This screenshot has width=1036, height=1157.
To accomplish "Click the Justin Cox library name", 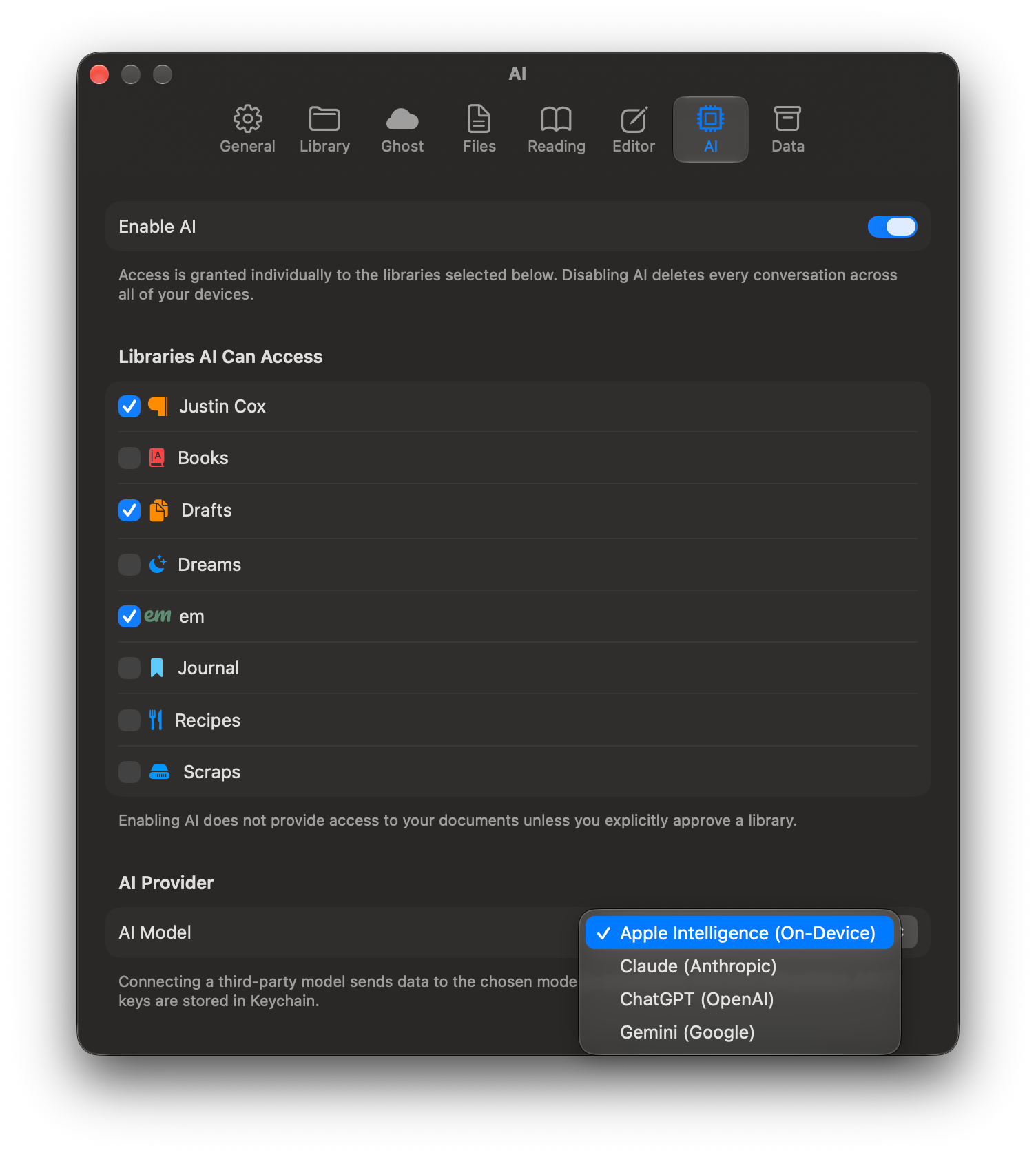I will (222, 406).
